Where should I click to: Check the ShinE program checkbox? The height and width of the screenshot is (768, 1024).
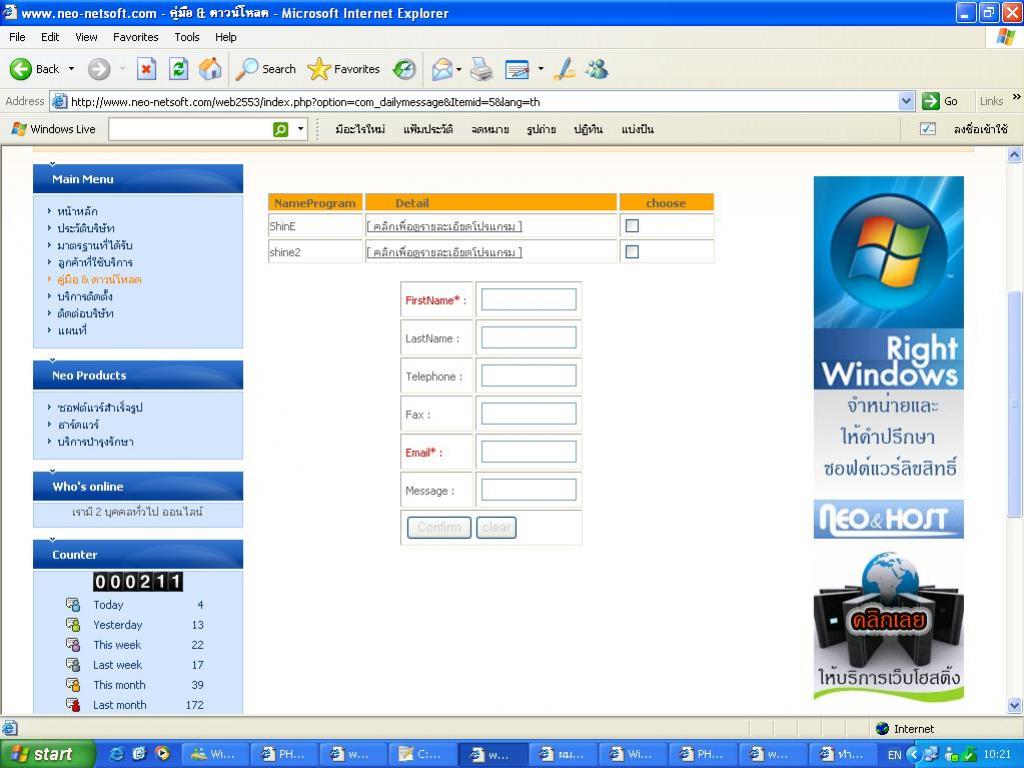632,226
